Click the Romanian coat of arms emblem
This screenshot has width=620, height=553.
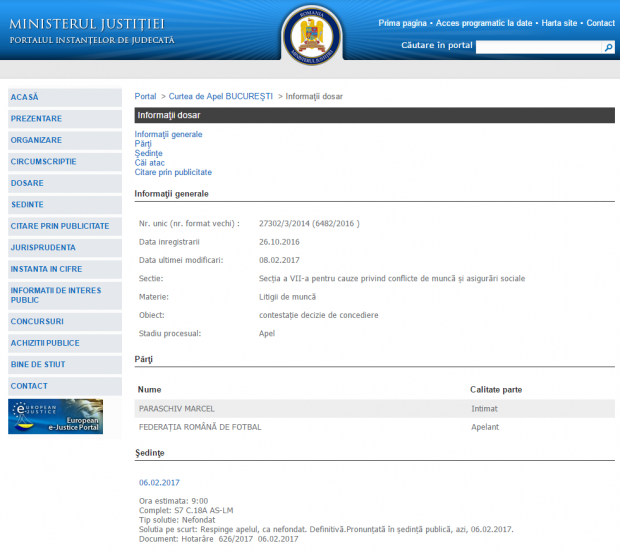point(311,36)
